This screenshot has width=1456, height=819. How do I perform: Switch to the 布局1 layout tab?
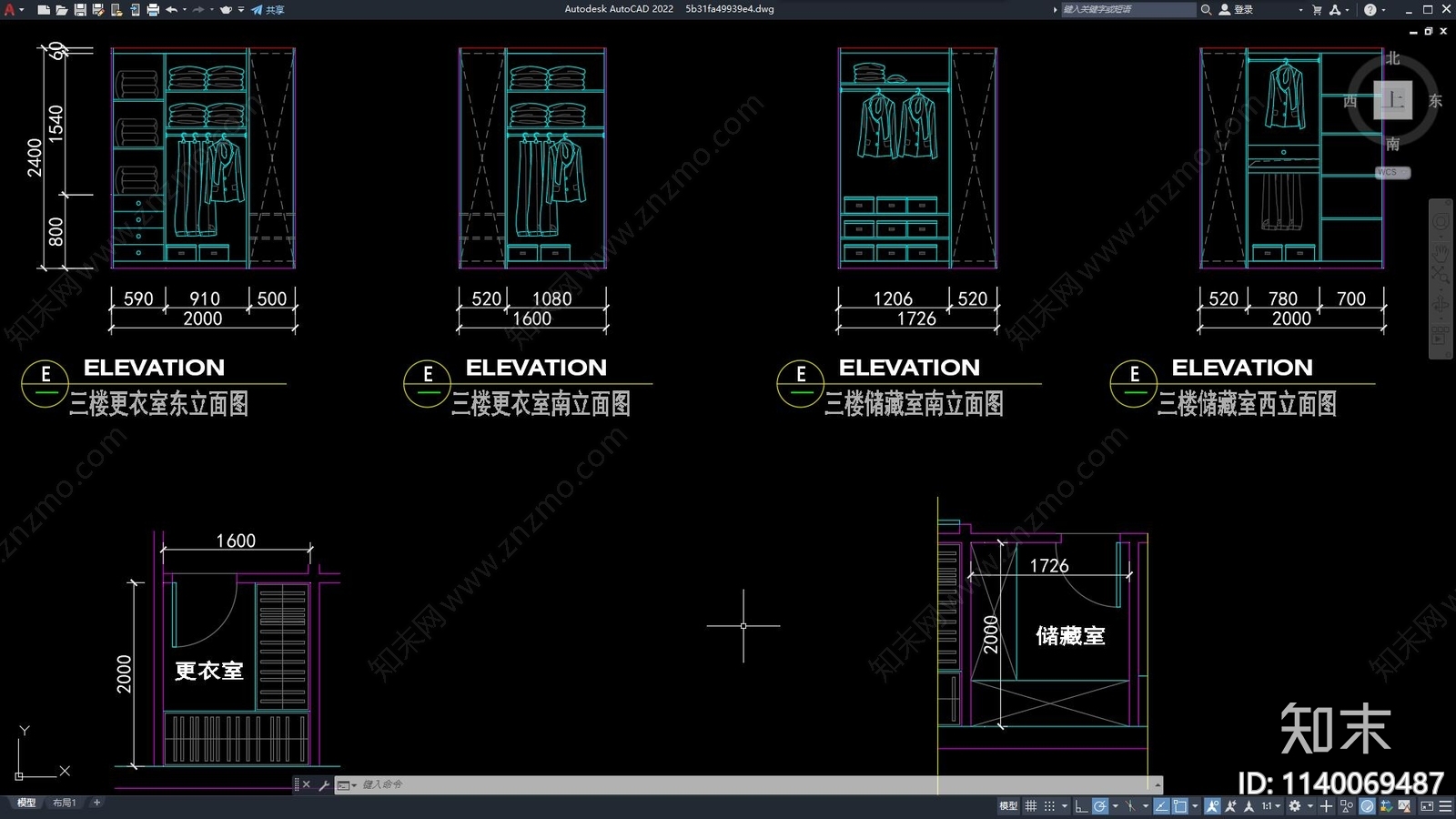coord(64,803)
